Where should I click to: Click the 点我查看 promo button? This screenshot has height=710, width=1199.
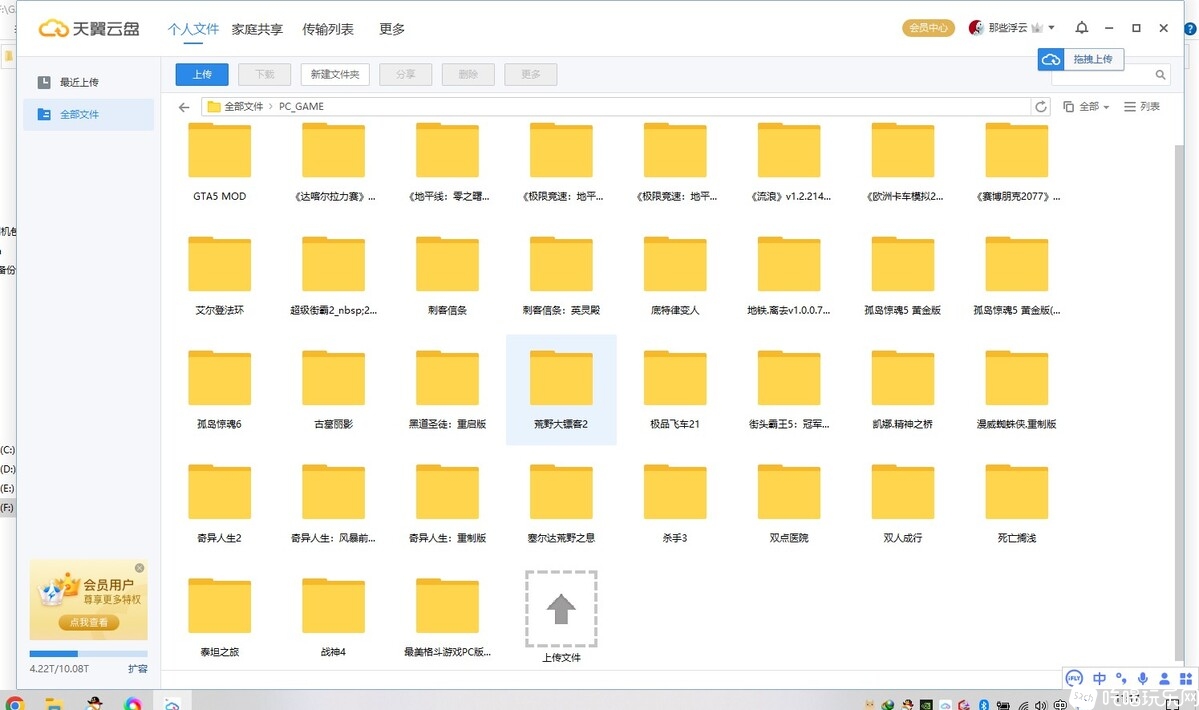click(89, 622)
